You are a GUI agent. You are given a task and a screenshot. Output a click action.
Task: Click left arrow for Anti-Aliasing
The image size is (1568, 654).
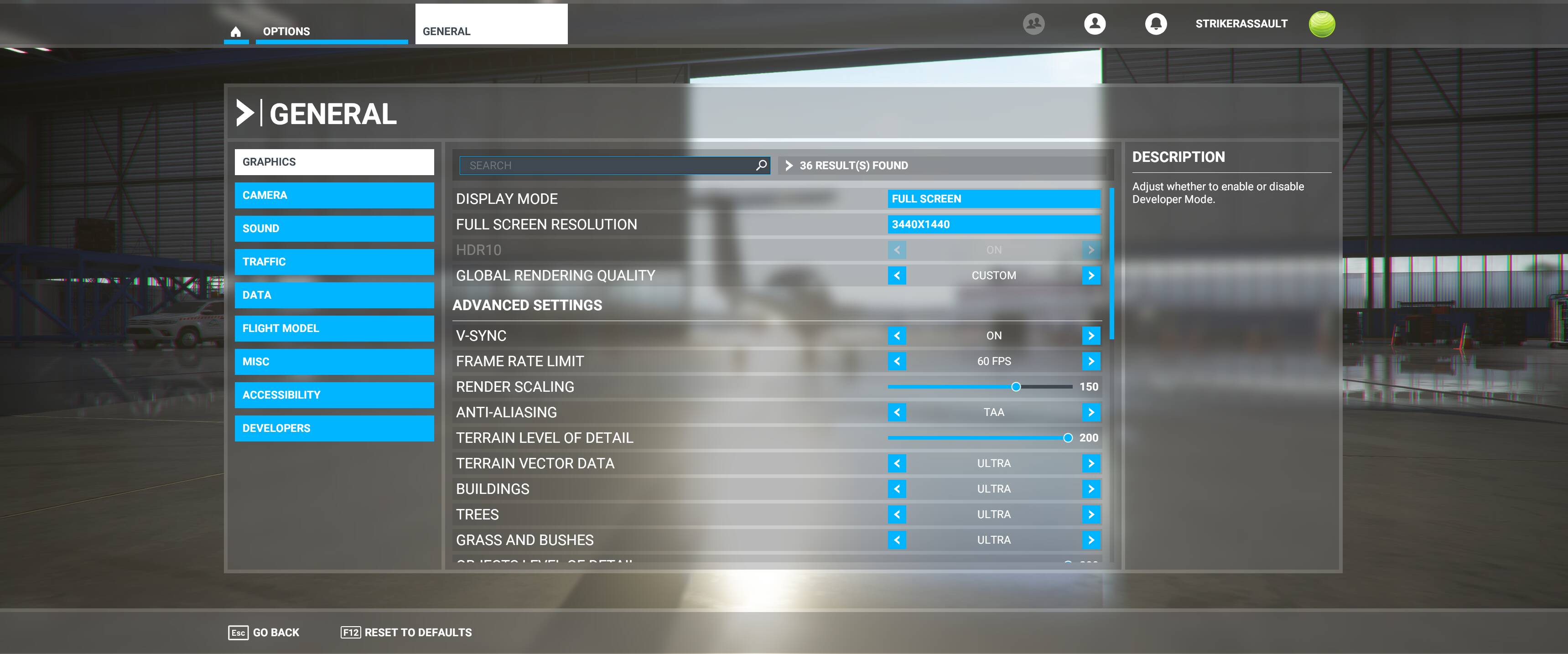coord(897,412)
